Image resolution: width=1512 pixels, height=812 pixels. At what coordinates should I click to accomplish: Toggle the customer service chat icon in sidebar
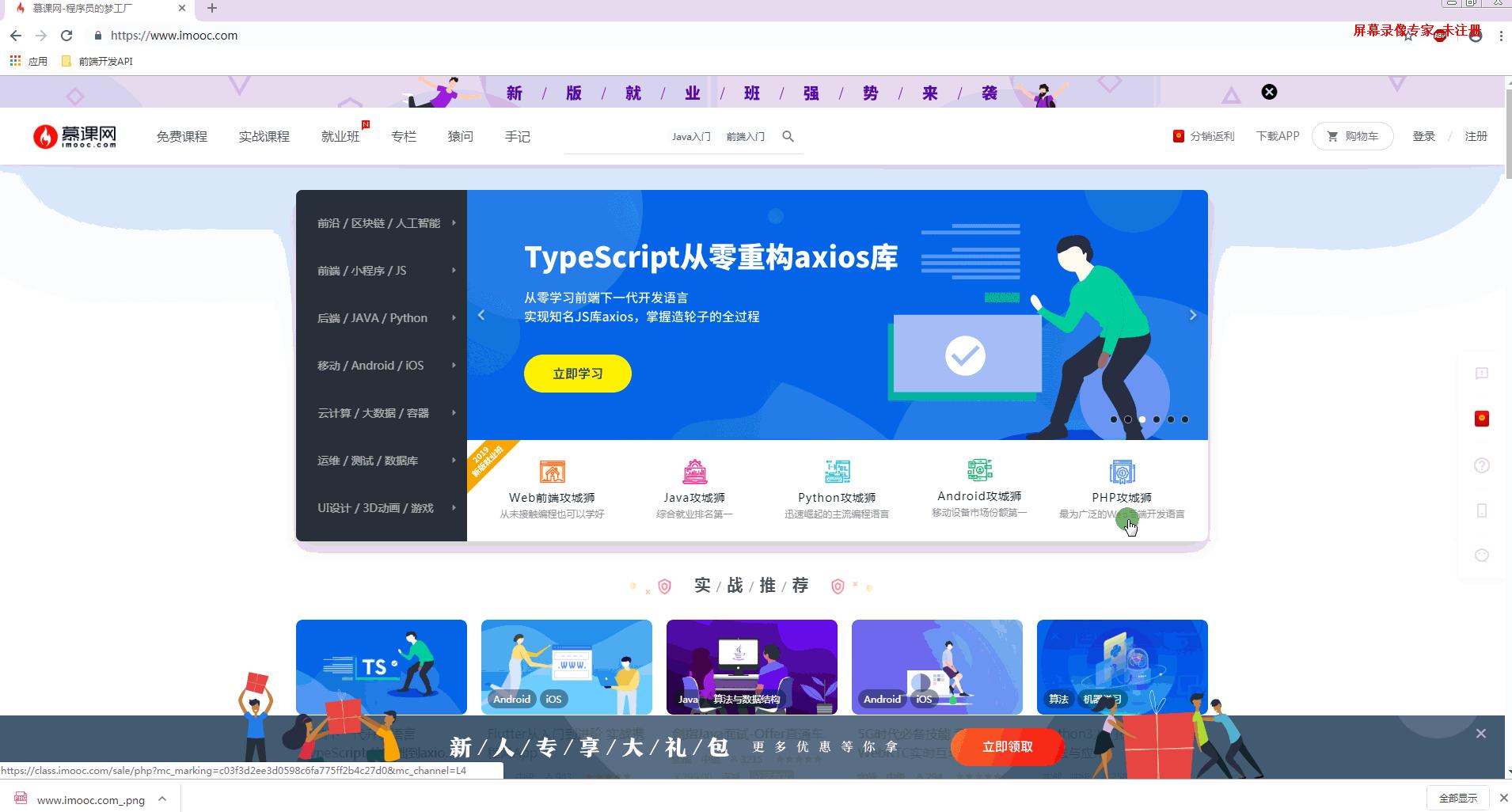(x=1481, y=555)
